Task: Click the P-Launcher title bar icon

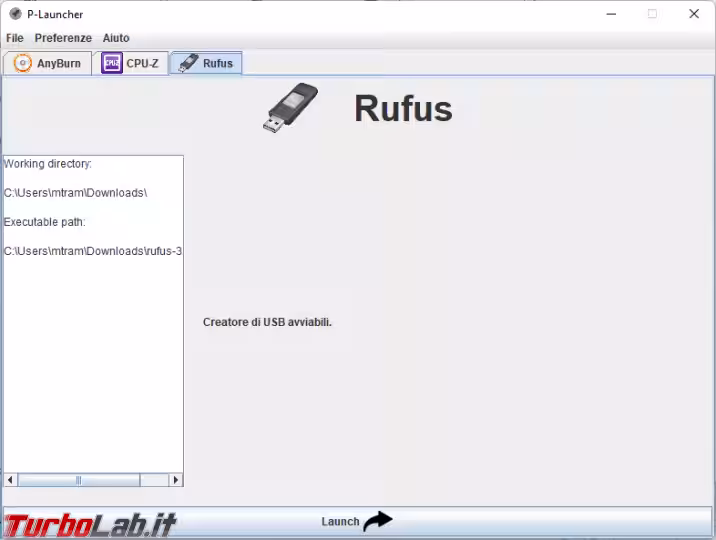Action: pos(15,14)
